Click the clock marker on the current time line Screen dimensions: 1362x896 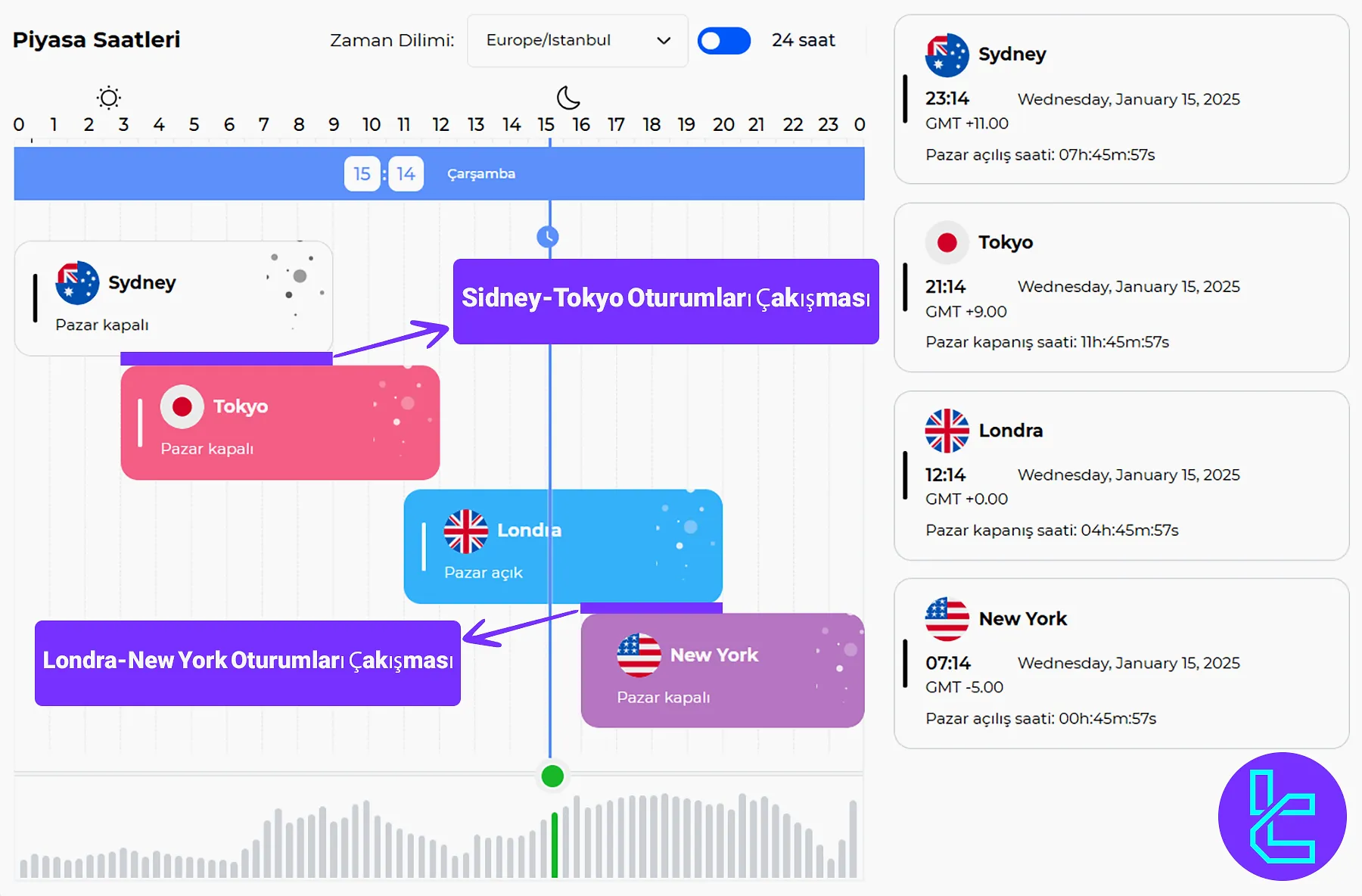point(548,238)
